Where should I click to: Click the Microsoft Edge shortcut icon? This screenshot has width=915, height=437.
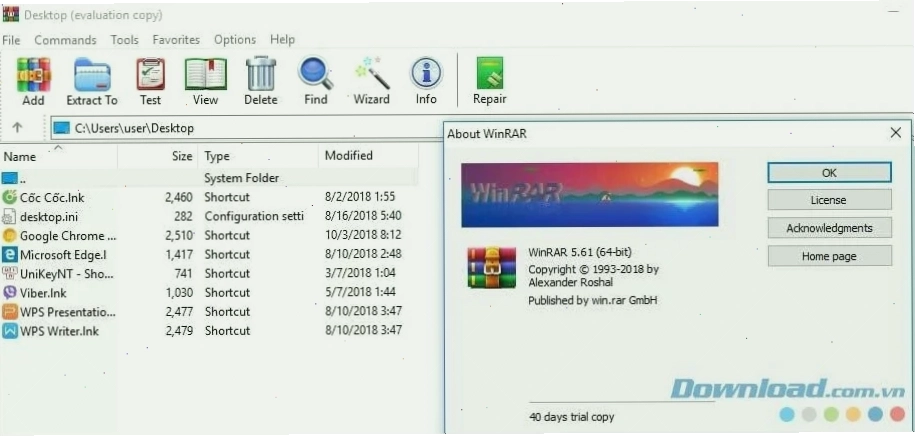(x=9, y=254)
